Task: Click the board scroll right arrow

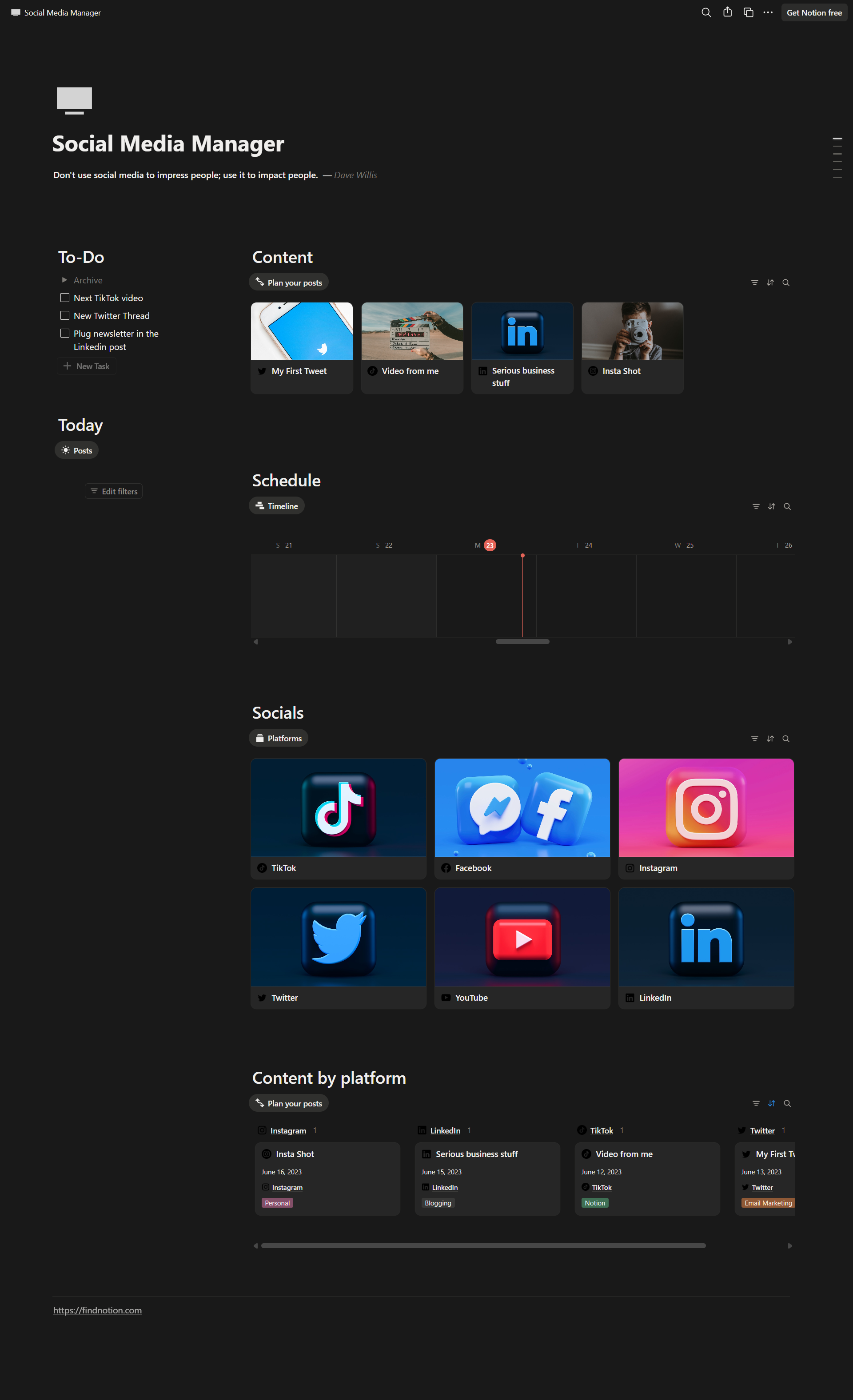Action: pyautogui.click(x=790, y=1245)
